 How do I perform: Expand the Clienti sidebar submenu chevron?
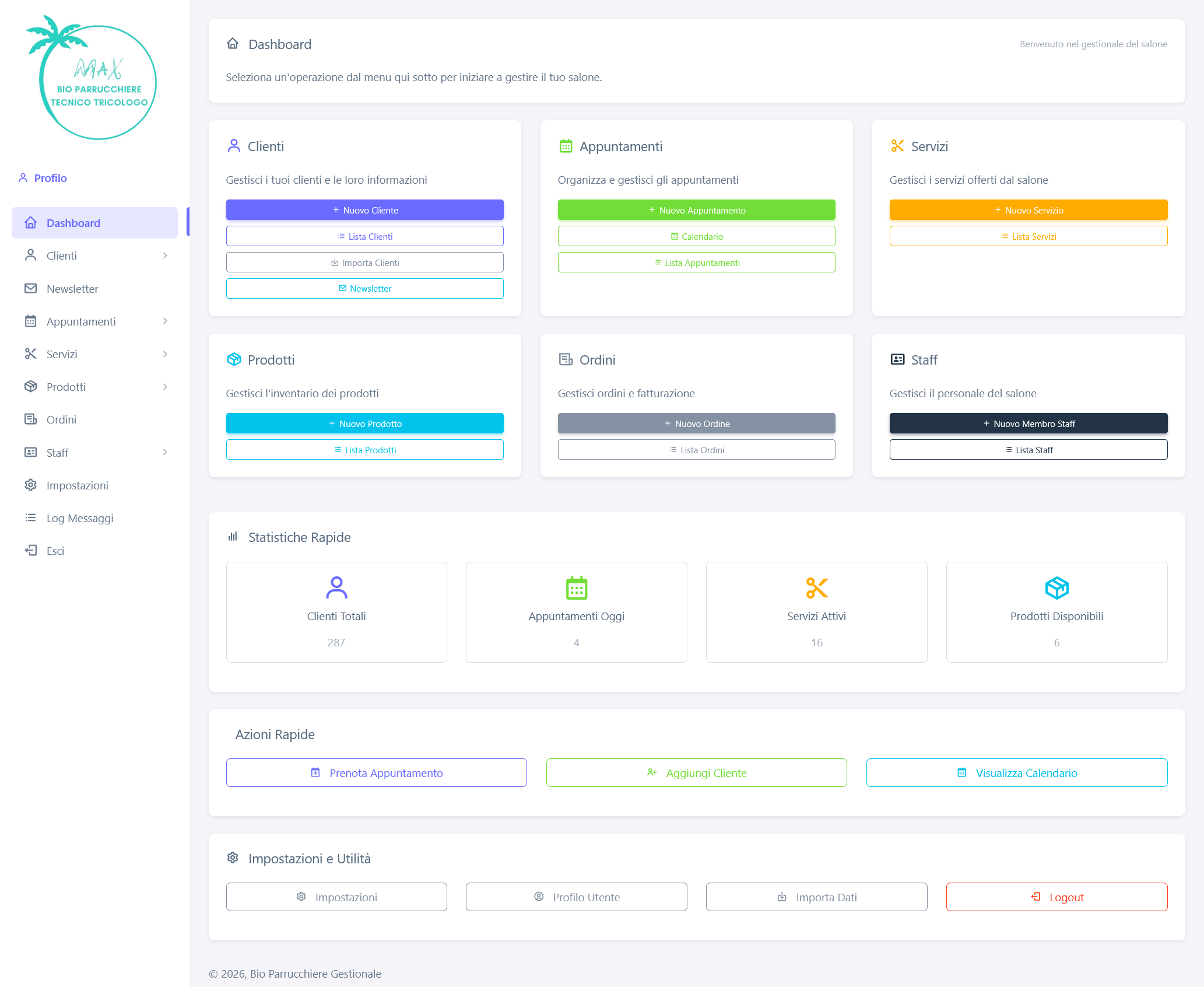coord(165,256)
